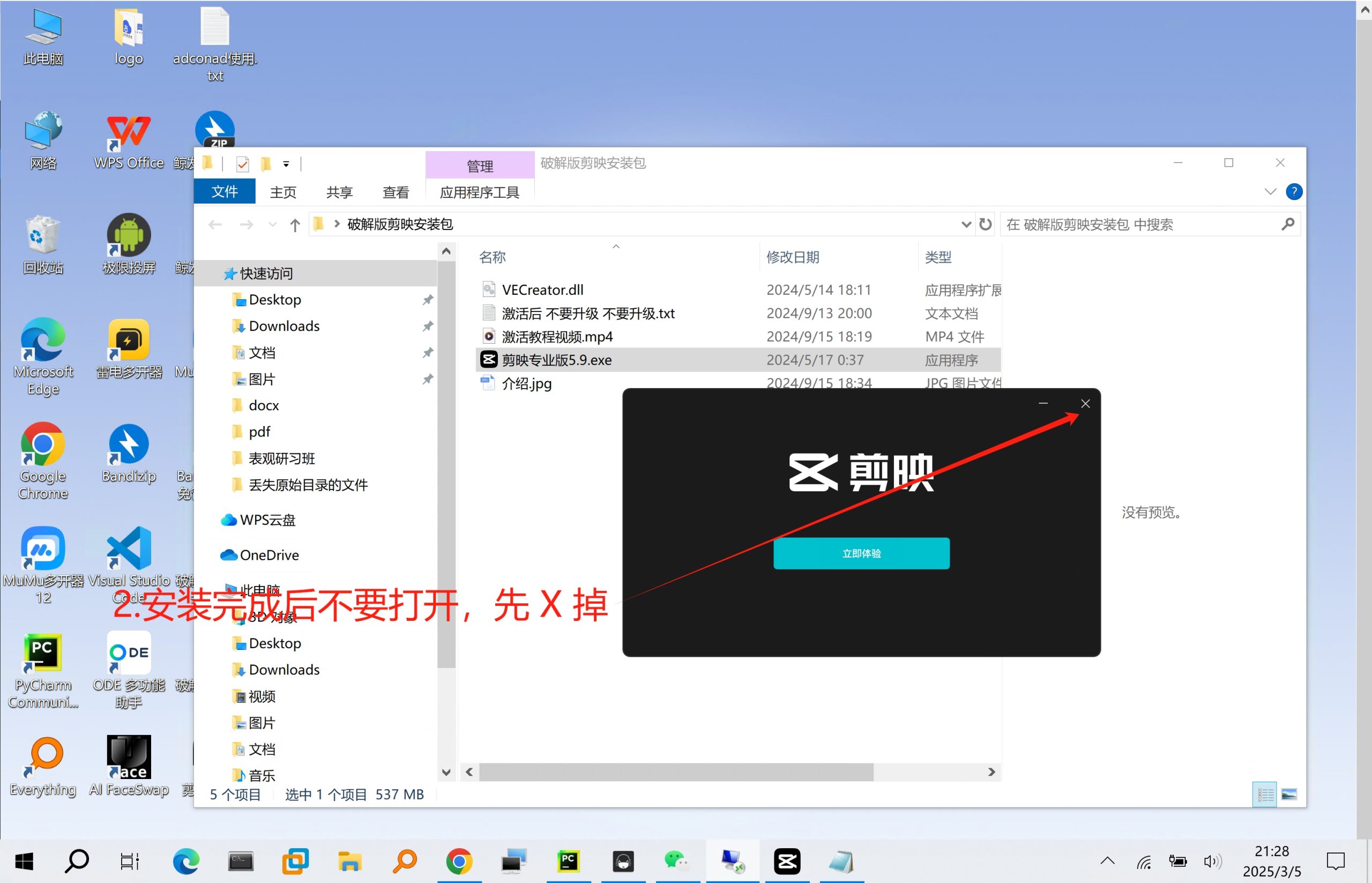Open 回收站 desktop icon

pos(43,245)
